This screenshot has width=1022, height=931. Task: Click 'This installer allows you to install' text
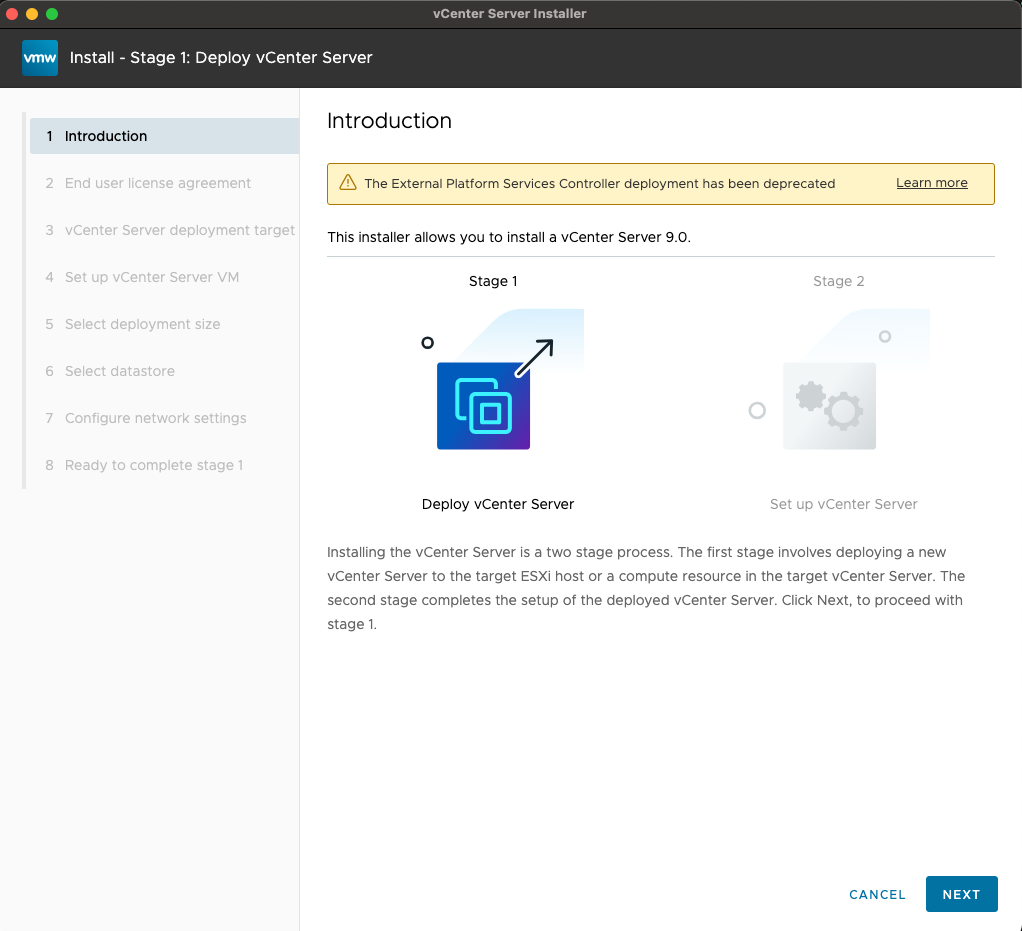tap(509, 237)
